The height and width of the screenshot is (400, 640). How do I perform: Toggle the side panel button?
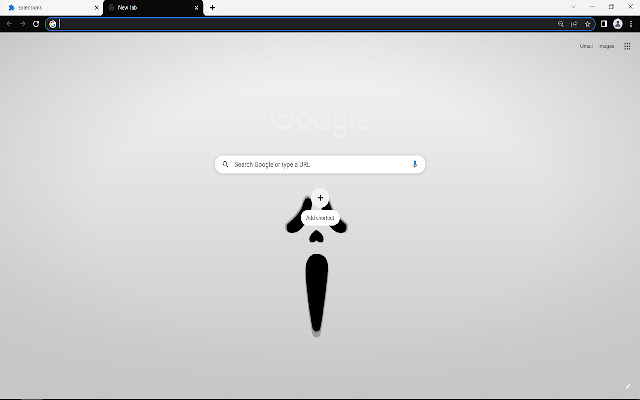[604, 24]
